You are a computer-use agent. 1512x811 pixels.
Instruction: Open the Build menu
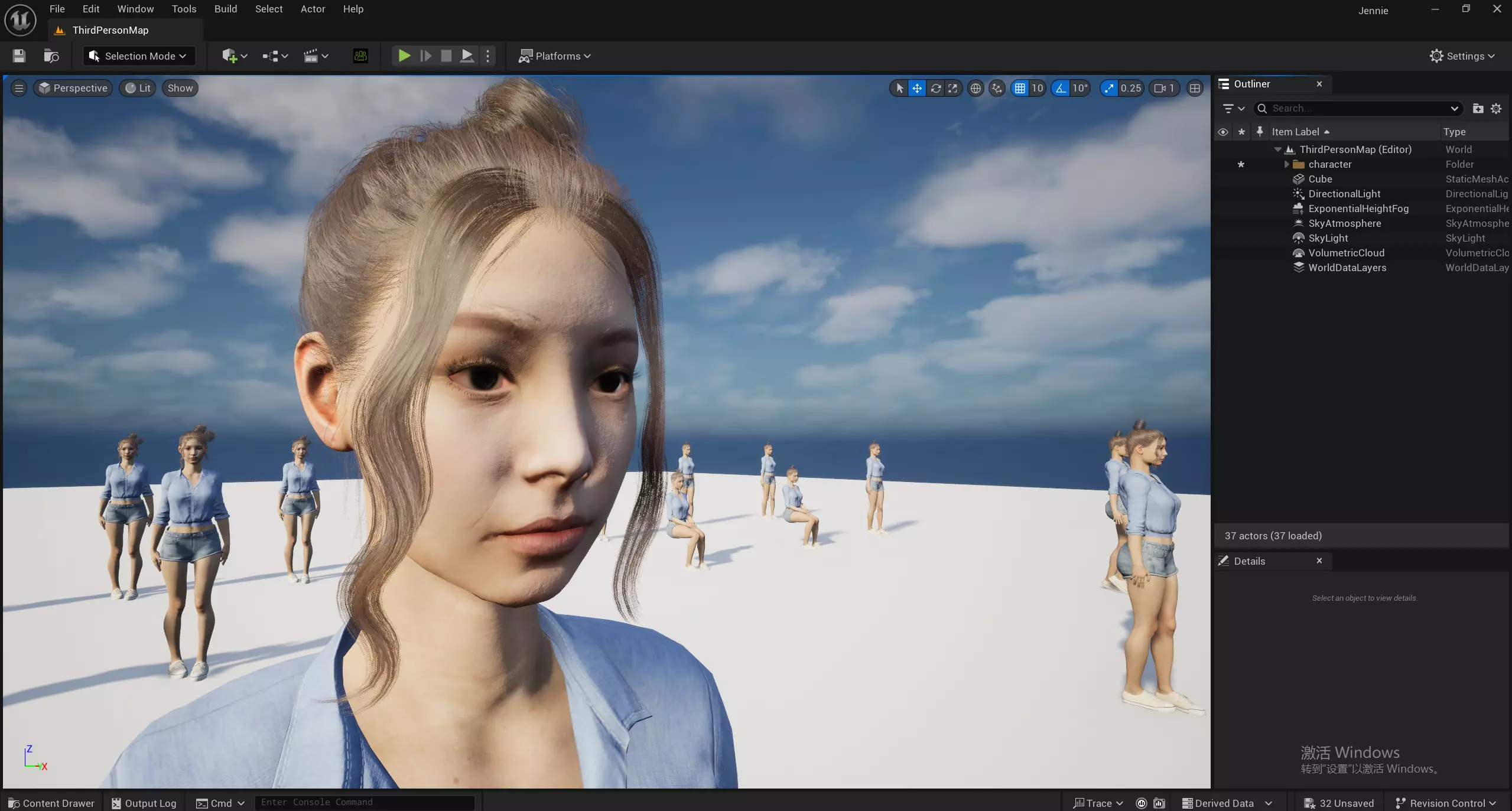pyautogui.click(x=225, y=9)
